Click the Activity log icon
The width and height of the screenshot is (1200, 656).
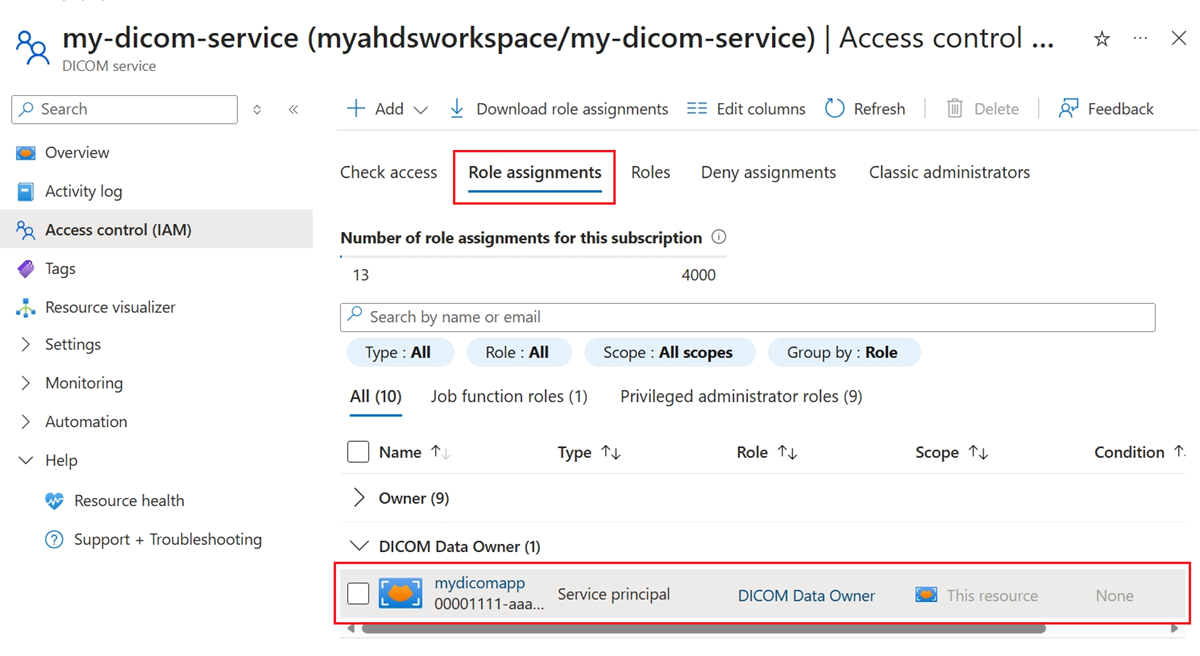(26, 191)
